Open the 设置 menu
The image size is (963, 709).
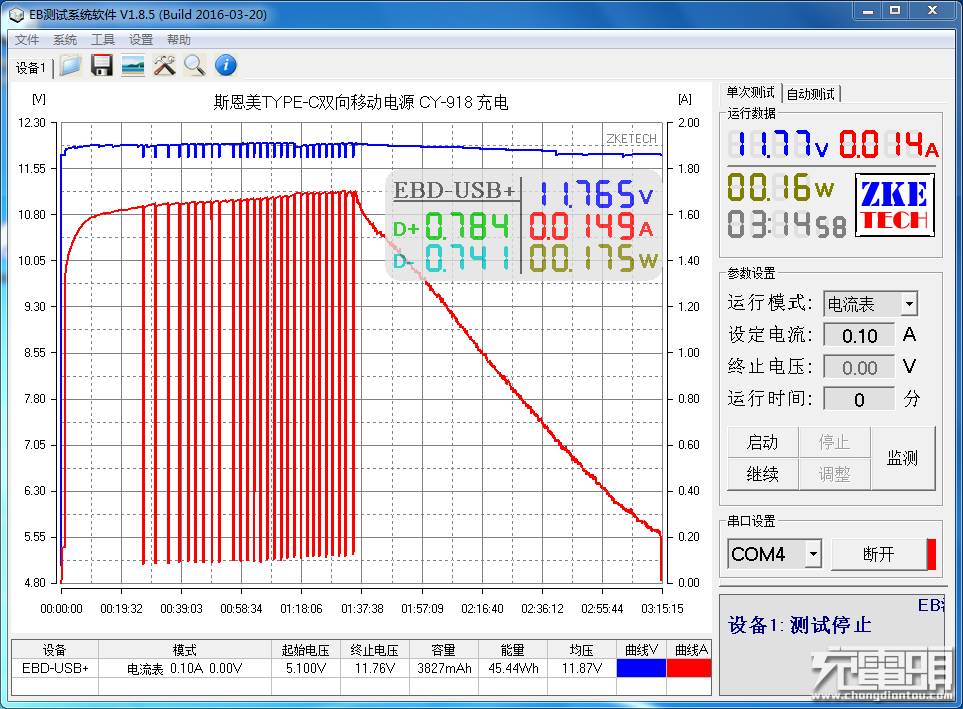tap(141, 40)
